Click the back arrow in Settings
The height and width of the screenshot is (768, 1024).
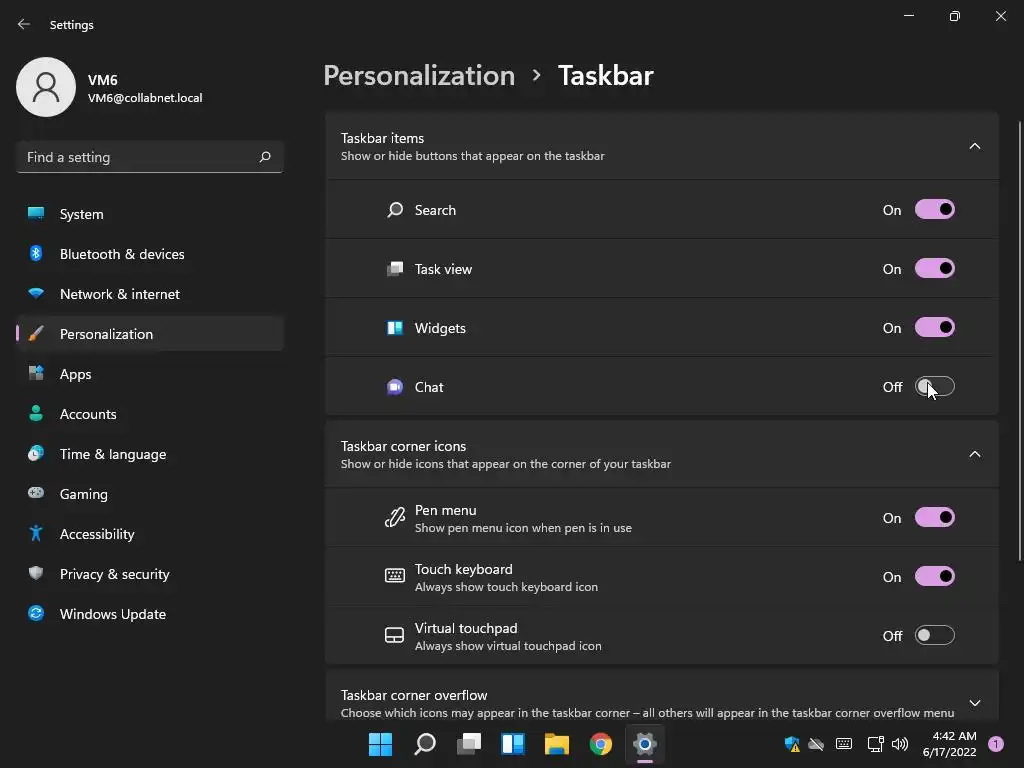24,24
